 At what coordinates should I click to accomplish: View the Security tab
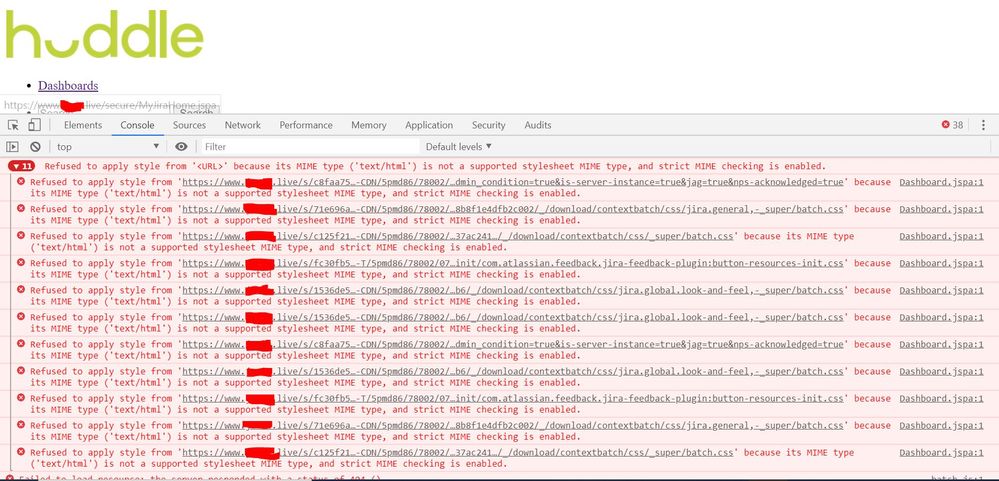(x=489, y=126)
